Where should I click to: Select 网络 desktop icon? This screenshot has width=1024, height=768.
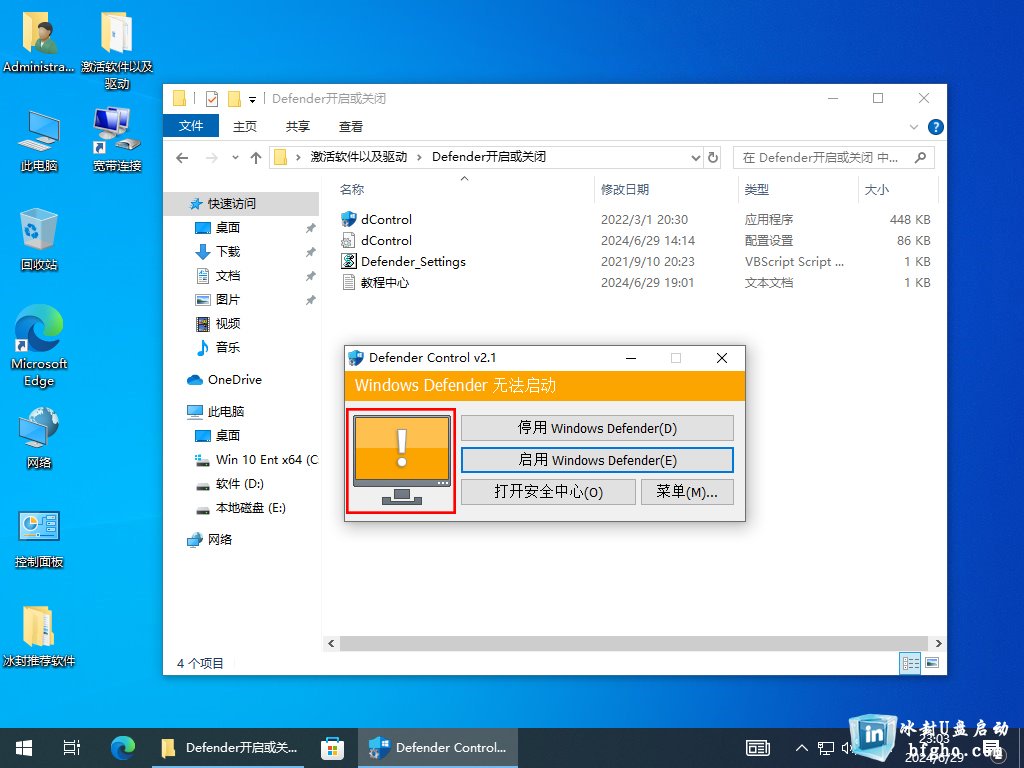pos(39,438)
